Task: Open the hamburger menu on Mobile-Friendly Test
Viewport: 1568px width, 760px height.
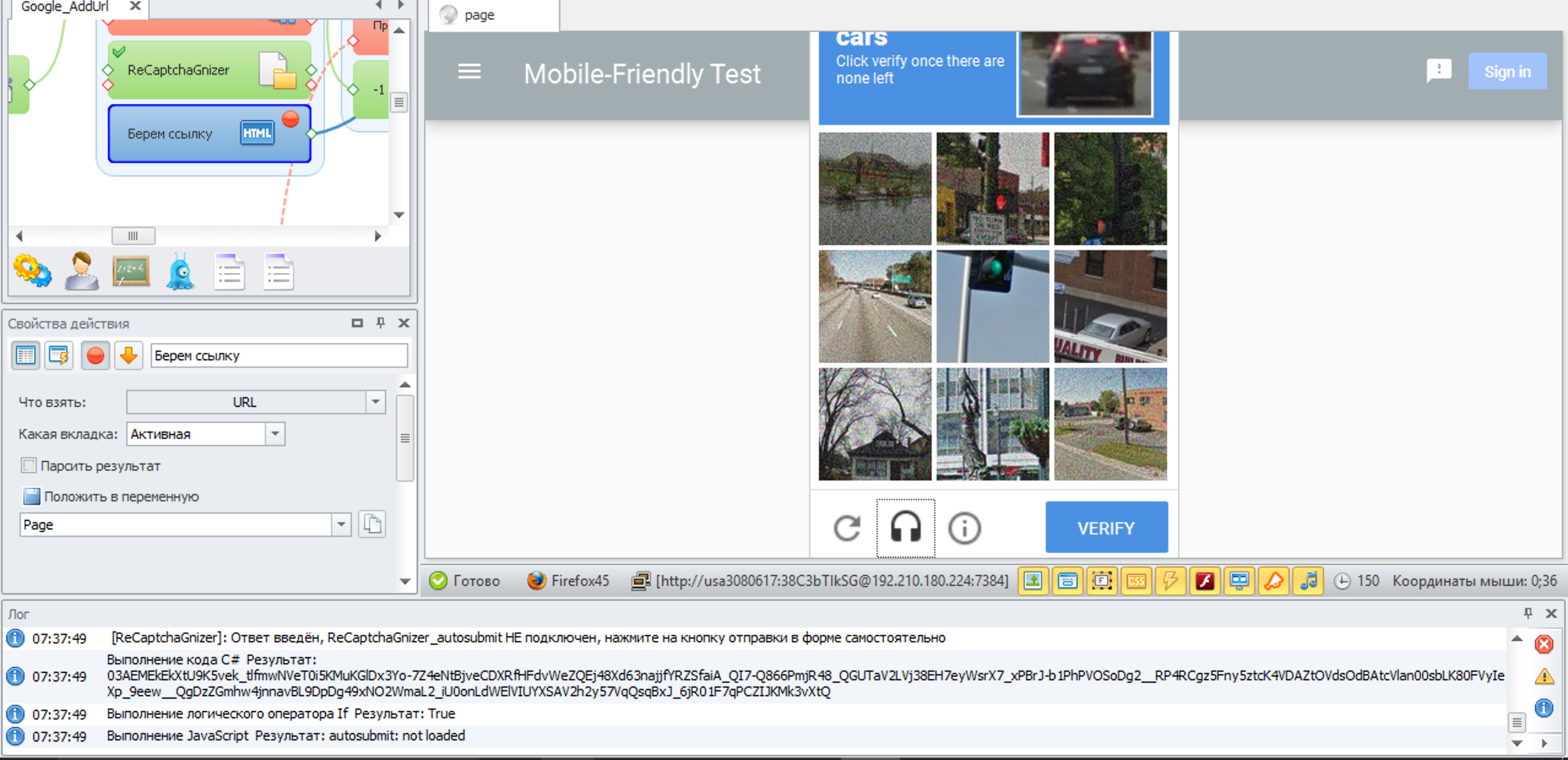Action: pyautogui.click(x=470, y=72)
